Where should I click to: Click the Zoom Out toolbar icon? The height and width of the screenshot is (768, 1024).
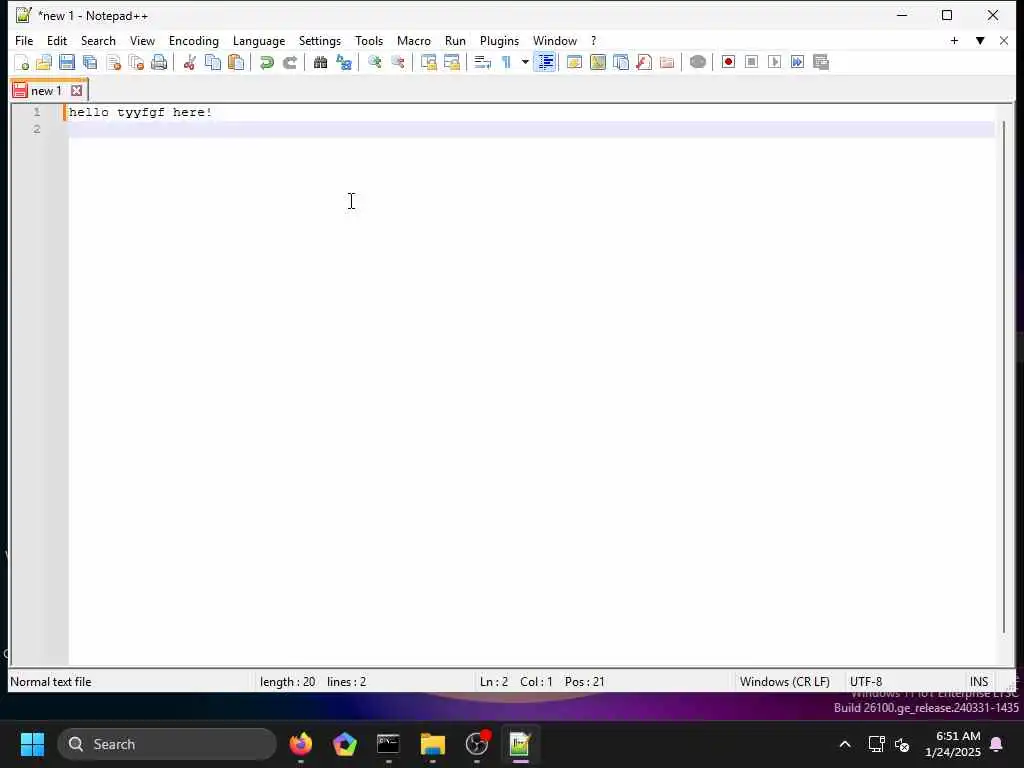(x=397, y=62)
